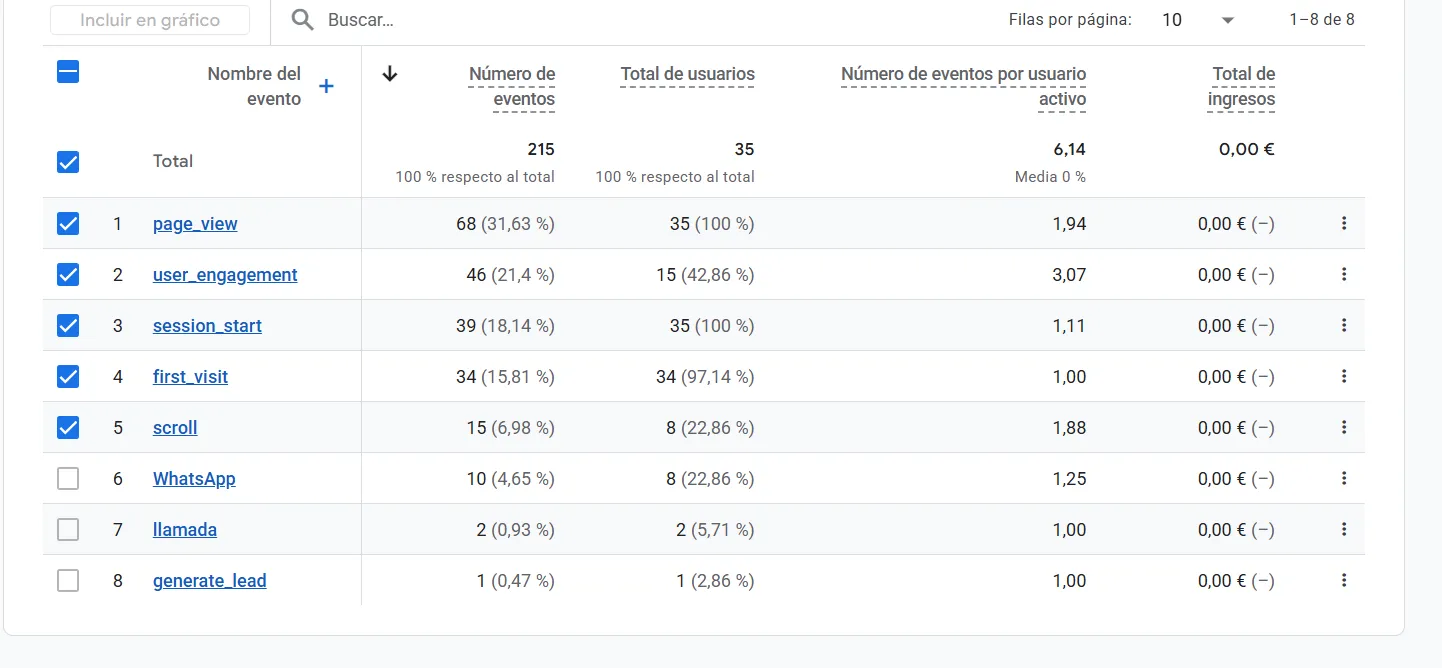This screenshot has height=668, width=1442.
Task: Sort by Número de eventos por usuario activo
Action: 963,86
